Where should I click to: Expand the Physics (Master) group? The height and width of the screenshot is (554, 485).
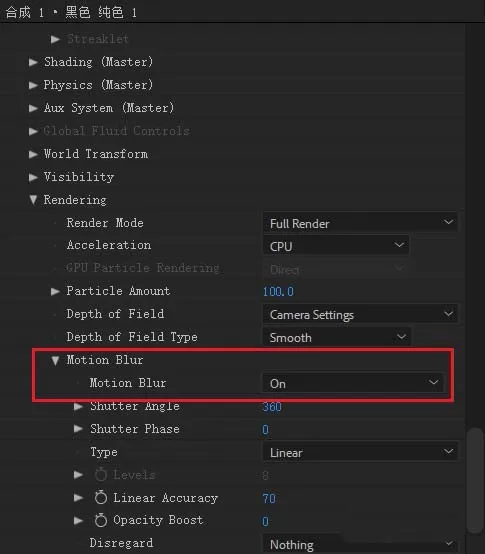[x=33, y=85]
